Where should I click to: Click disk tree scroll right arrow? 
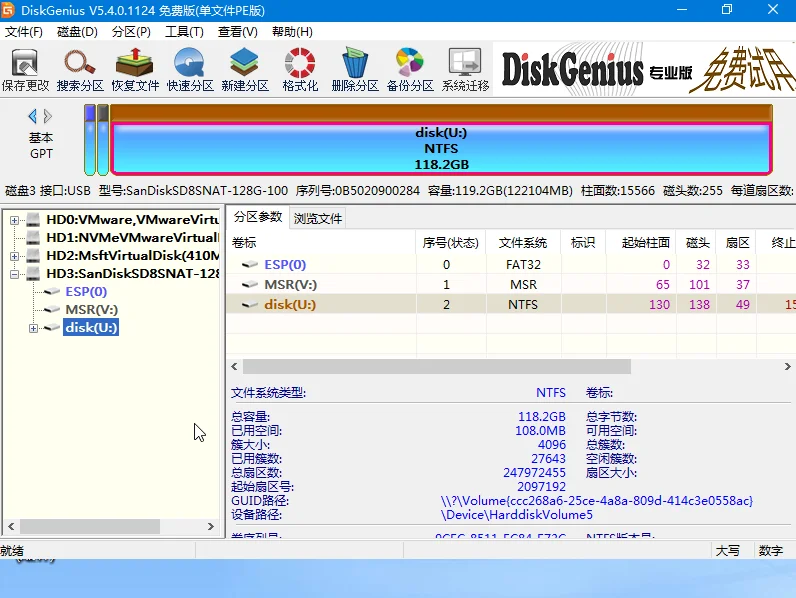[211, 526]
